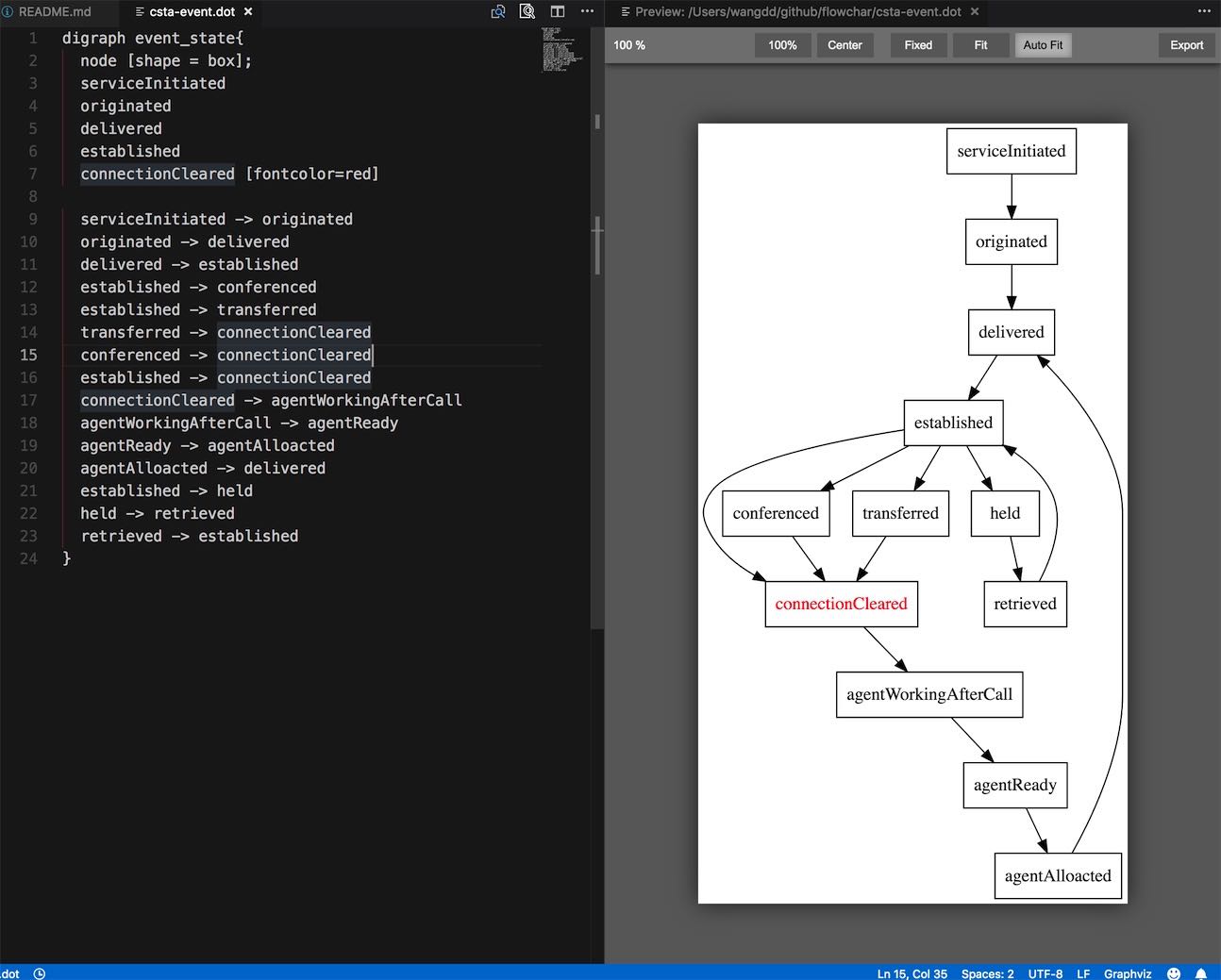1221x980 pixels.
Task: Open the editor More Actions ellipsis
Action: pyautogui.click(x=587, y=12)
